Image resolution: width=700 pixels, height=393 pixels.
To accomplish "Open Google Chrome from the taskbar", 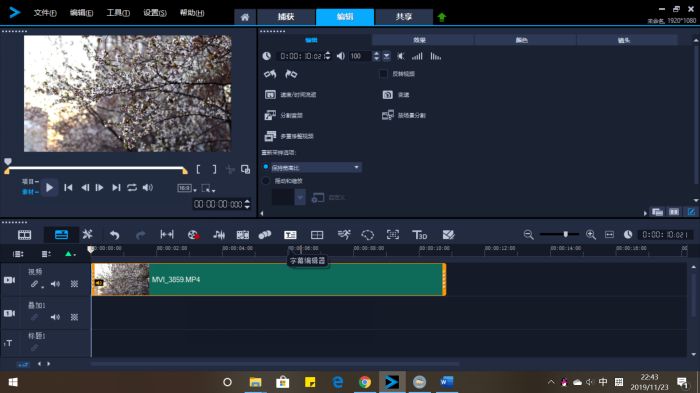I will 365,382.
